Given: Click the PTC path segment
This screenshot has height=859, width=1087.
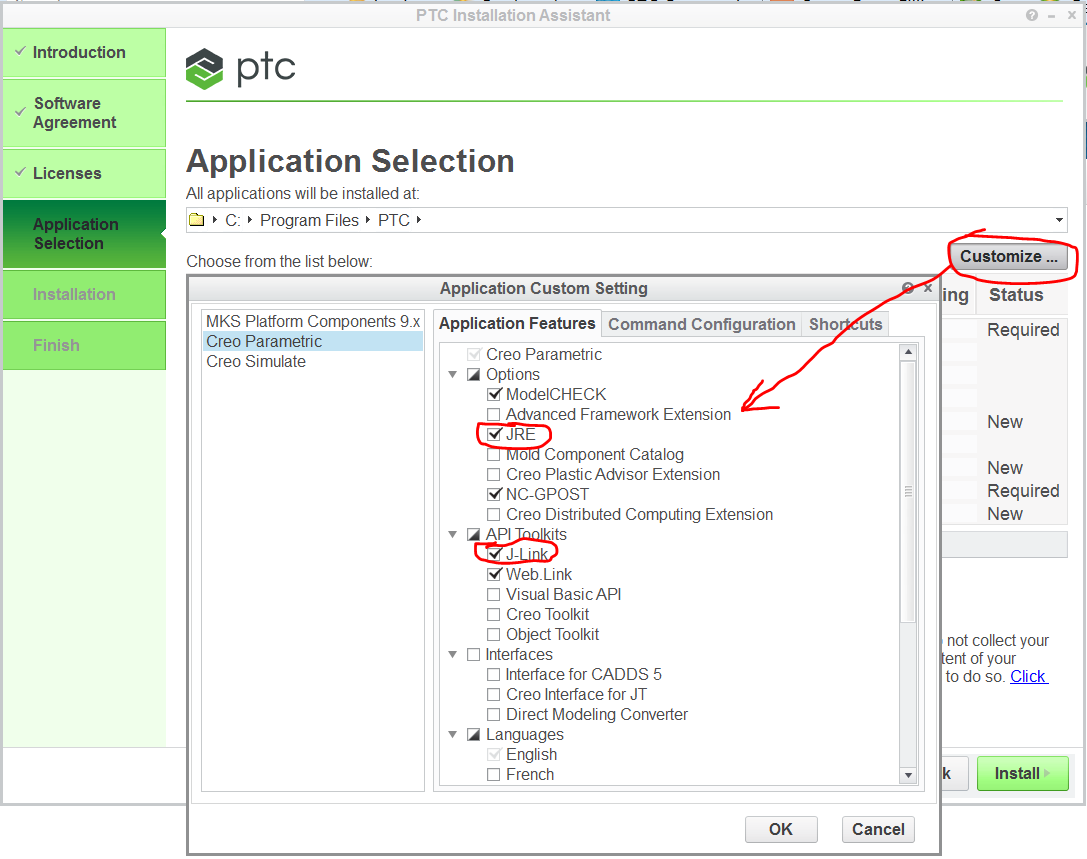Looking at the screenshot, I should point(394,220).
